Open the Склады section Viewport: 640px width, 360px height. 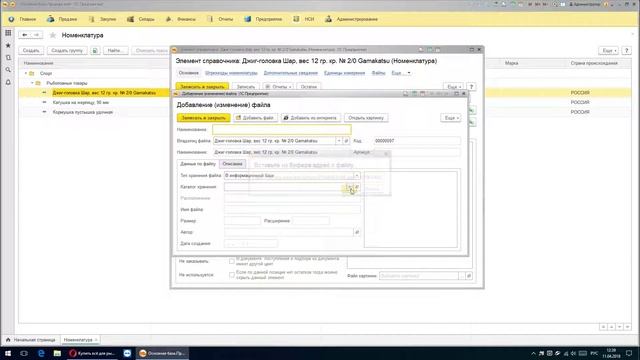tap(141, 19)
